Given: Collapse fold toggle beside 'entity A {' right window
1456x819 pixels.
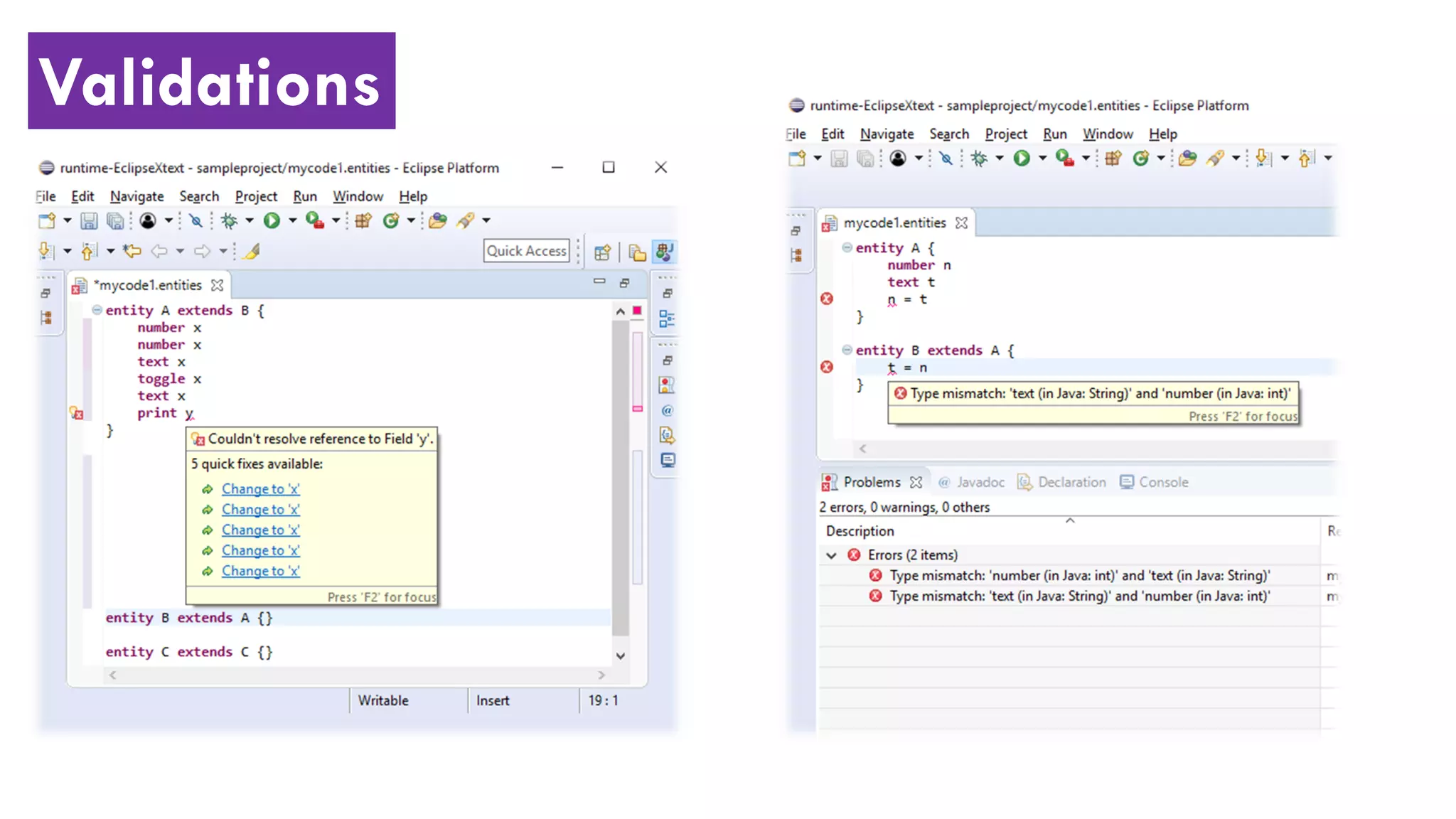Looking at the screenshot, I should pos(847,247).
